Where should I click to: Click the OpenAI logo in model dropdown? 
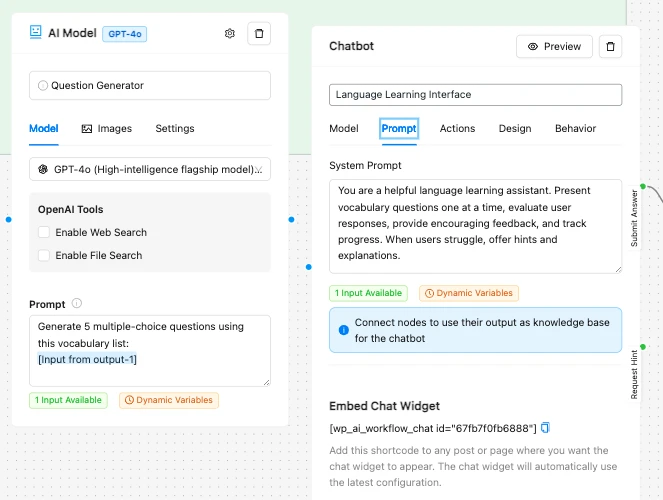[43, 169]
